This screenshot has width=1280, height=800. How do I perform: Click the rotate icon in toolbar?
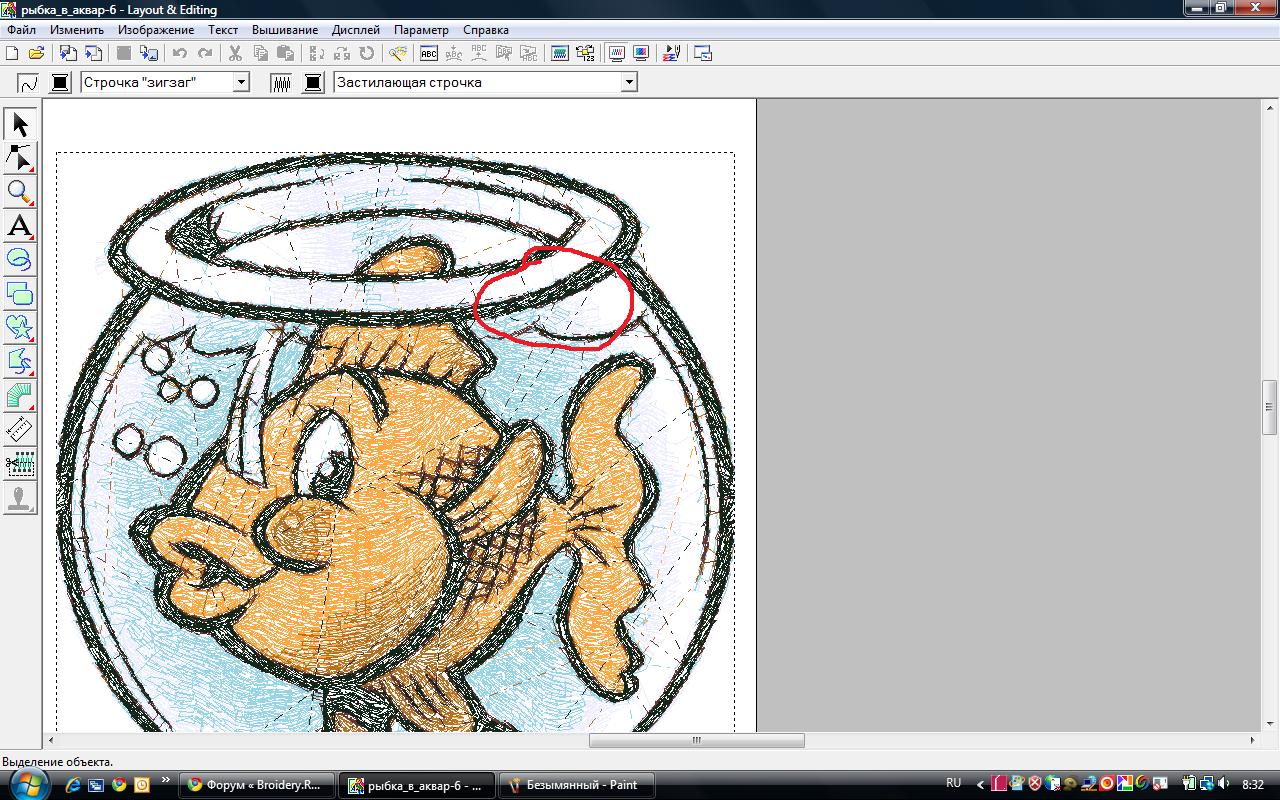point(367,54)
